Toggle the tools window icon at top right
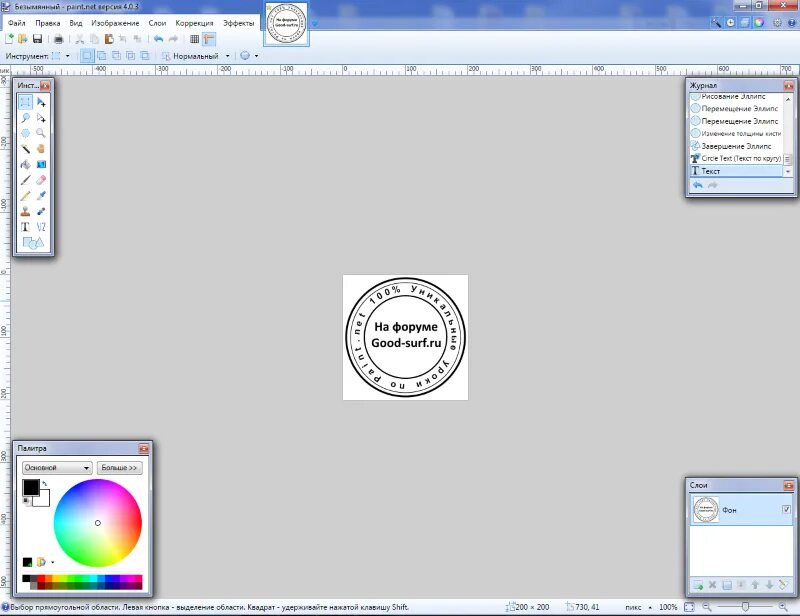Screen dimensions: 800x616 [x=717, y=22]
